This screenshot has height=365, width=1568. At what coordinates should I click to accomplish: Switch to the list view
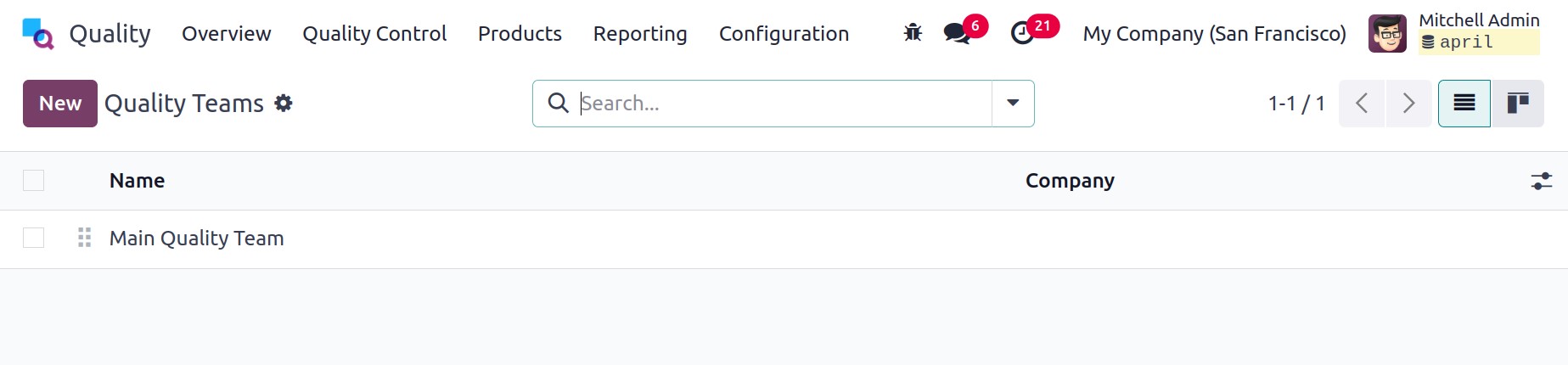(1464, 104)
